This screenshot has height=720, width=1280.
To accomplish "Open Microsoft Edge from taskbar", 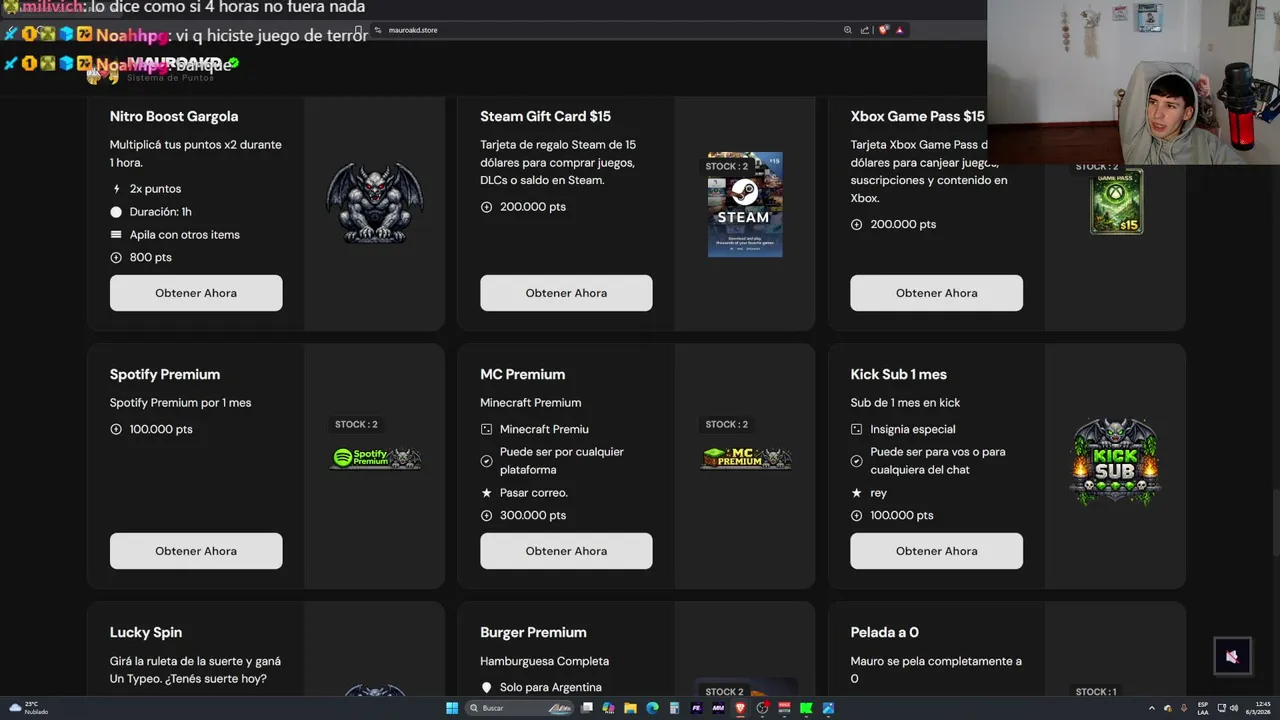I will click(652, 708).
